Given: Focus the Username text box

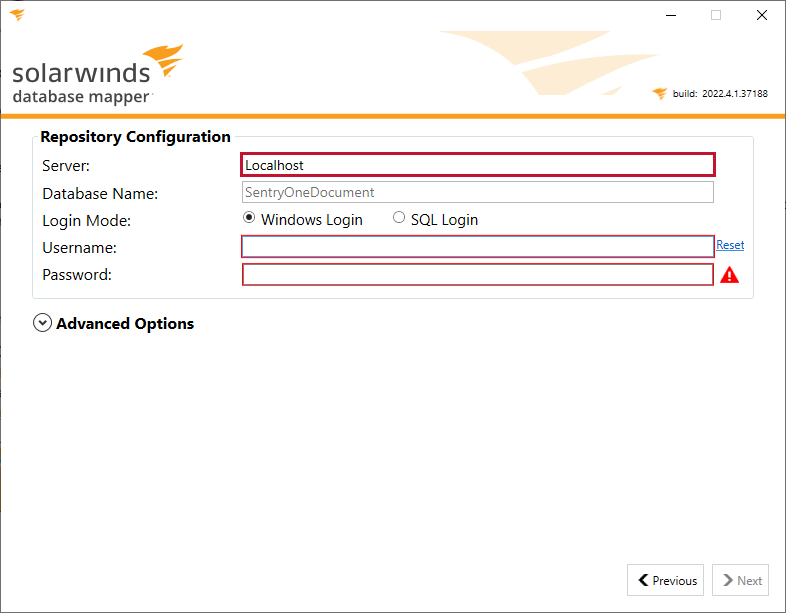Looking at the screenshot, I should 478,247.
